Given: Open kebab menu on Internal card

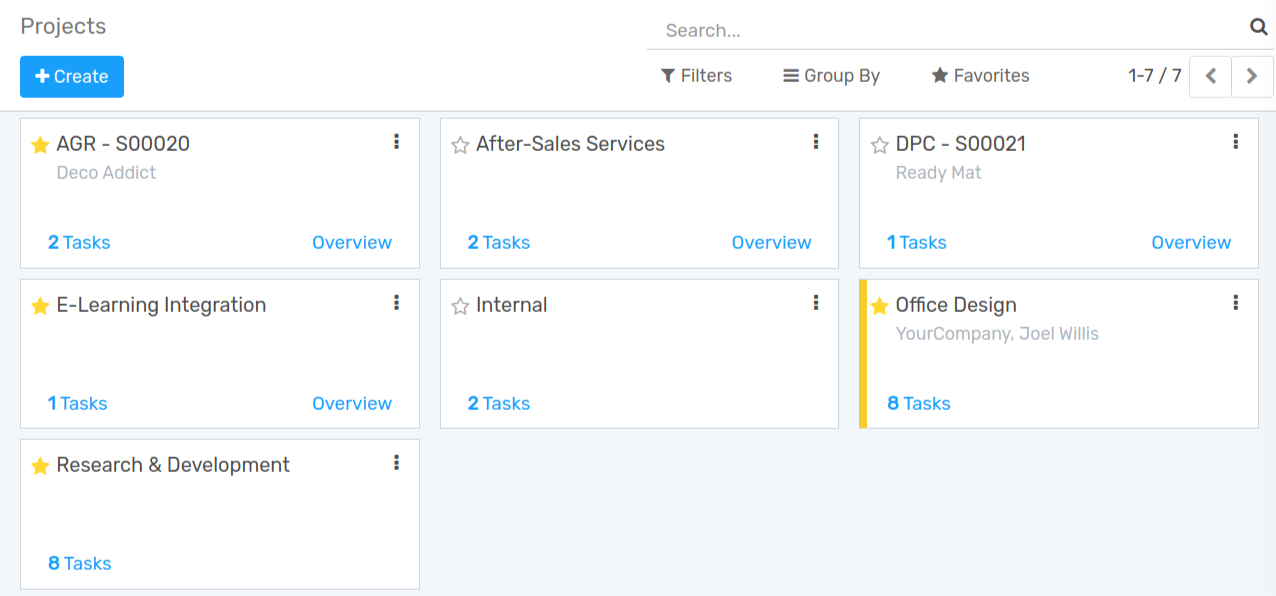Looking at the screenshot, I should (816, 302).
